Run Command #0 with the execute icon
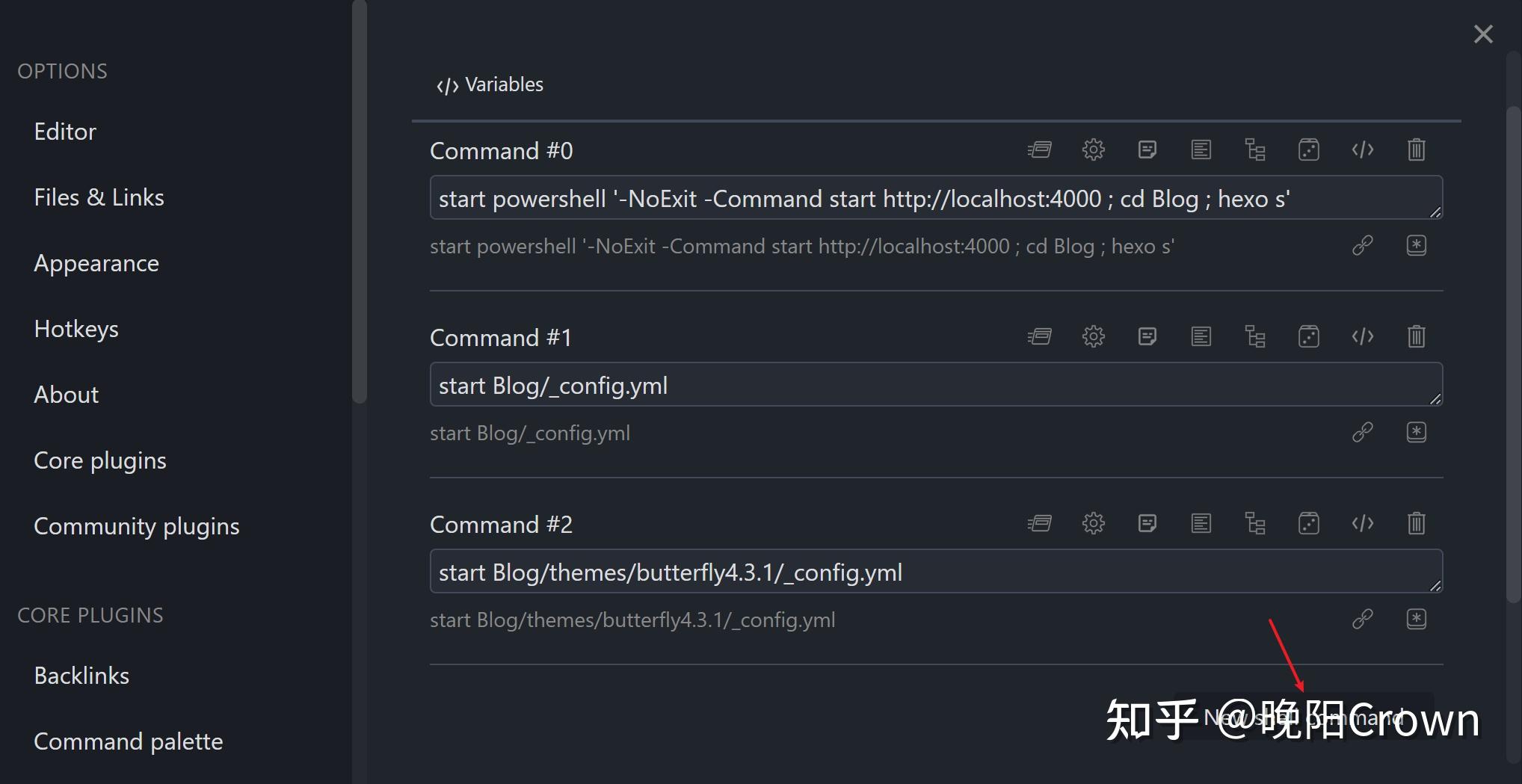Screen dimensions: 1522x784 coord(1039,149)
